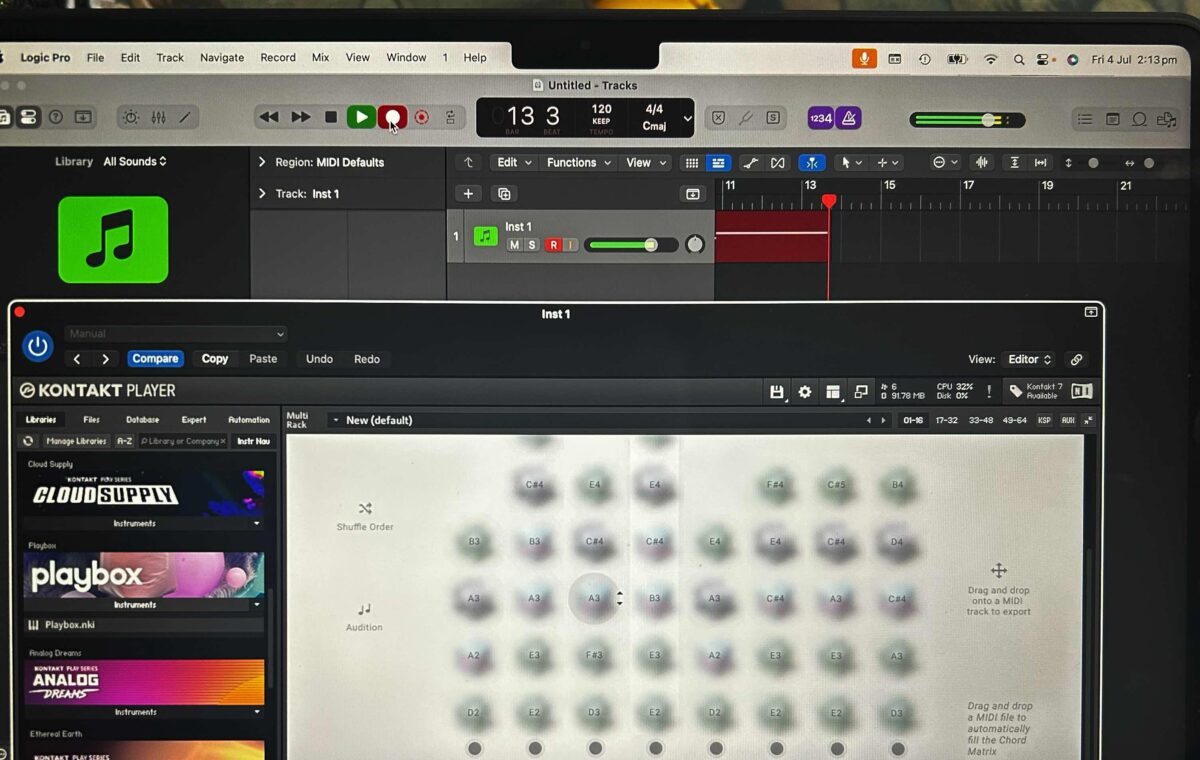Switch to Kontakt Database tab
1200x760 pixels.
(142, 420)
